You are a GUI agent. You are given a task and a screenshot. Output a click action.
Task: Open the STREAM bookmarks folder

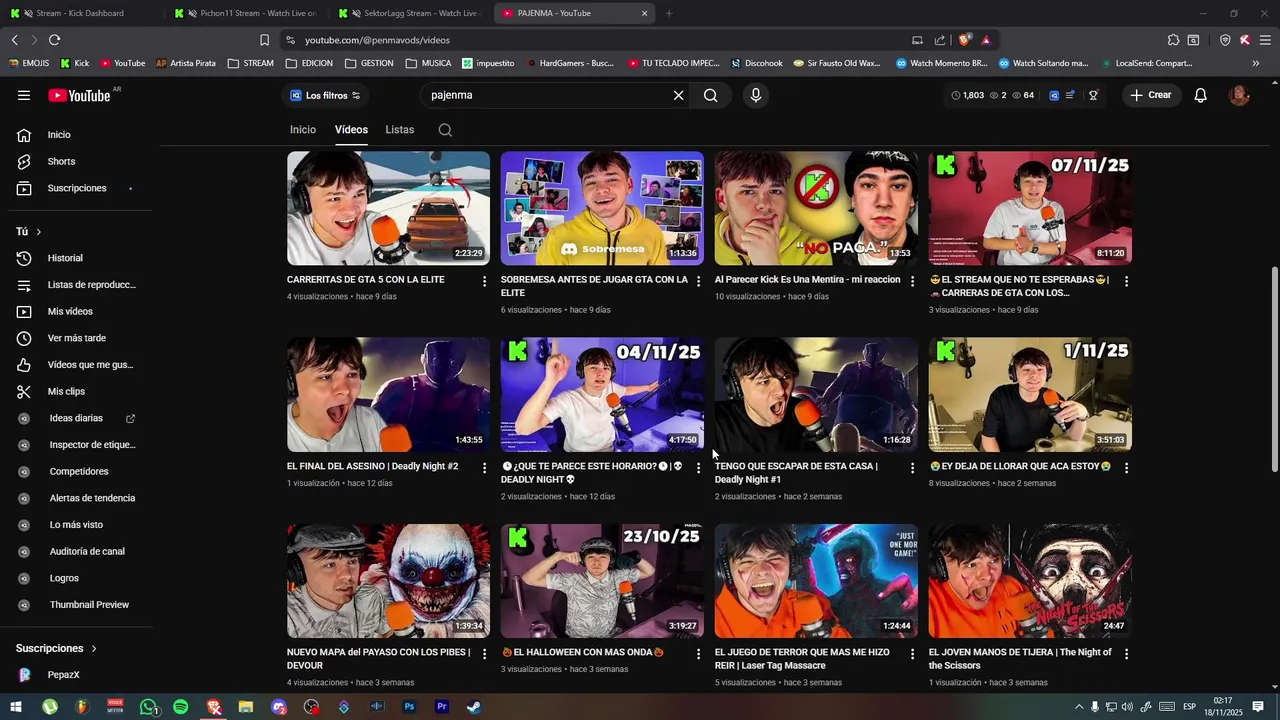click(250, 63)
